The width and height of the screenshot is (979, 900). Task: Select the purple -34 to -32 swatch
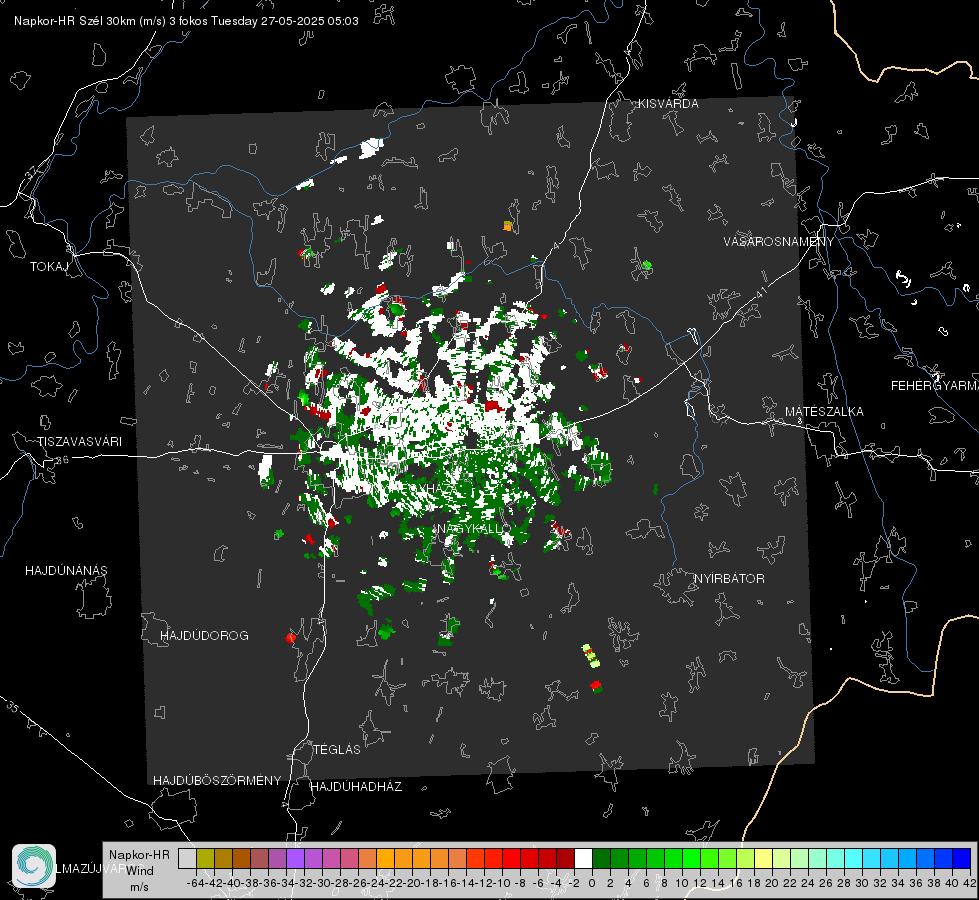tap(295, 859)
